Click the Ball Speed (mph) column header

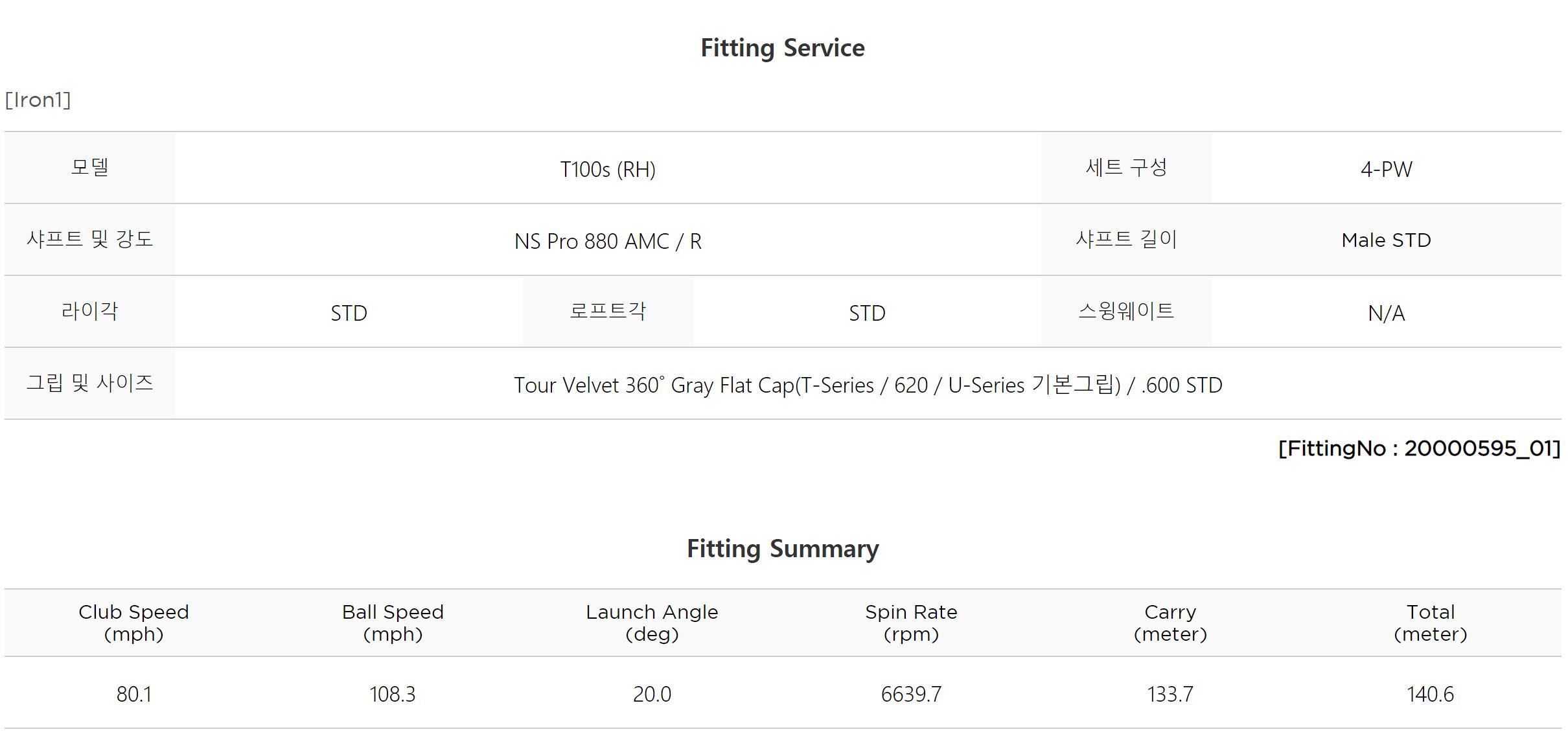pos(393,623)
